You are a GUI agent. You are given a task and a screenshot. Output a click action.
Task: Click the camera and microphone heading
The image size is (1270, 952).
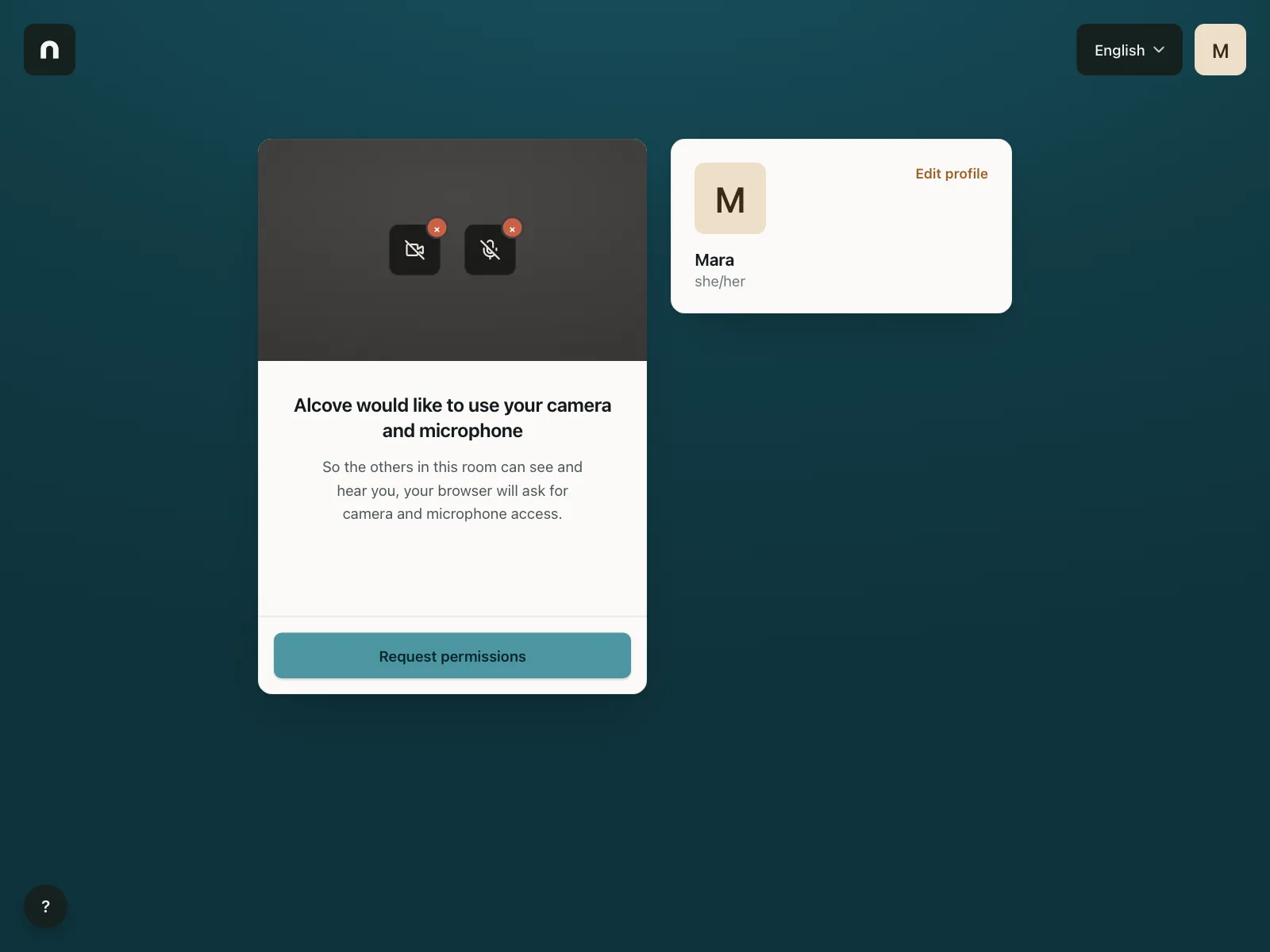click(452, 418)
